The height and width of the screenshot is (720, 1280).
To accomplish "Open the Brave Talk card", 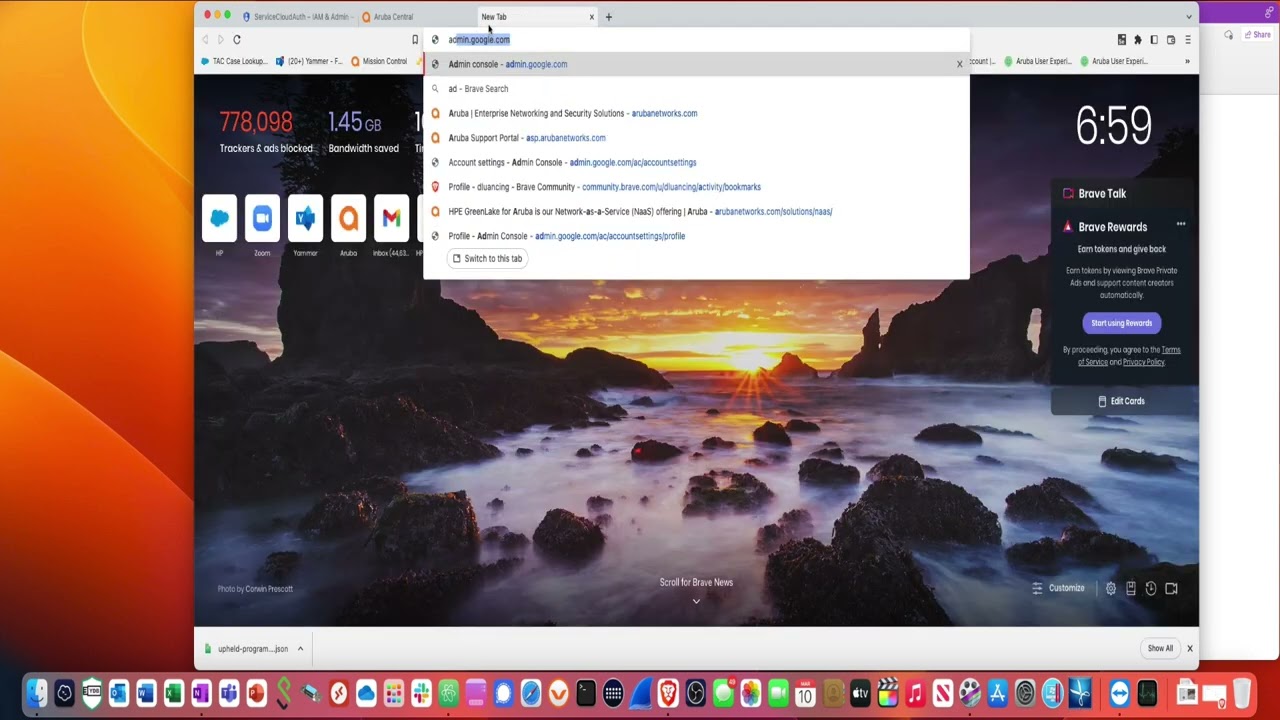I will pos(1121,194).
